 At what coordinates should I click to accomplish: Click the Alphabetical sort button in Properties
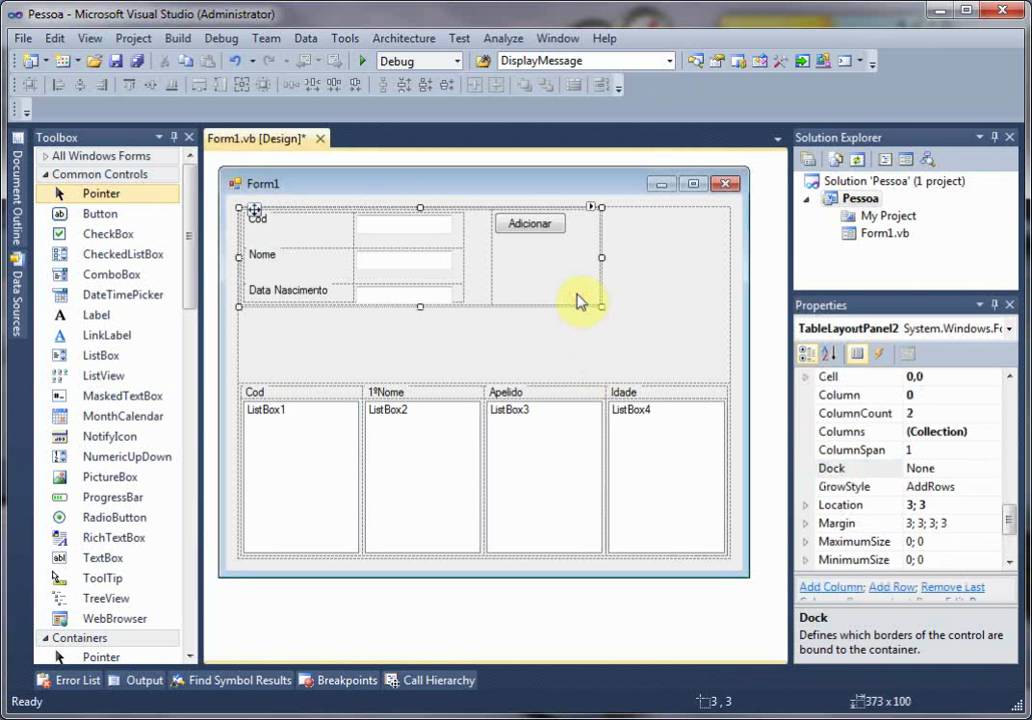[x=829, y=353]
